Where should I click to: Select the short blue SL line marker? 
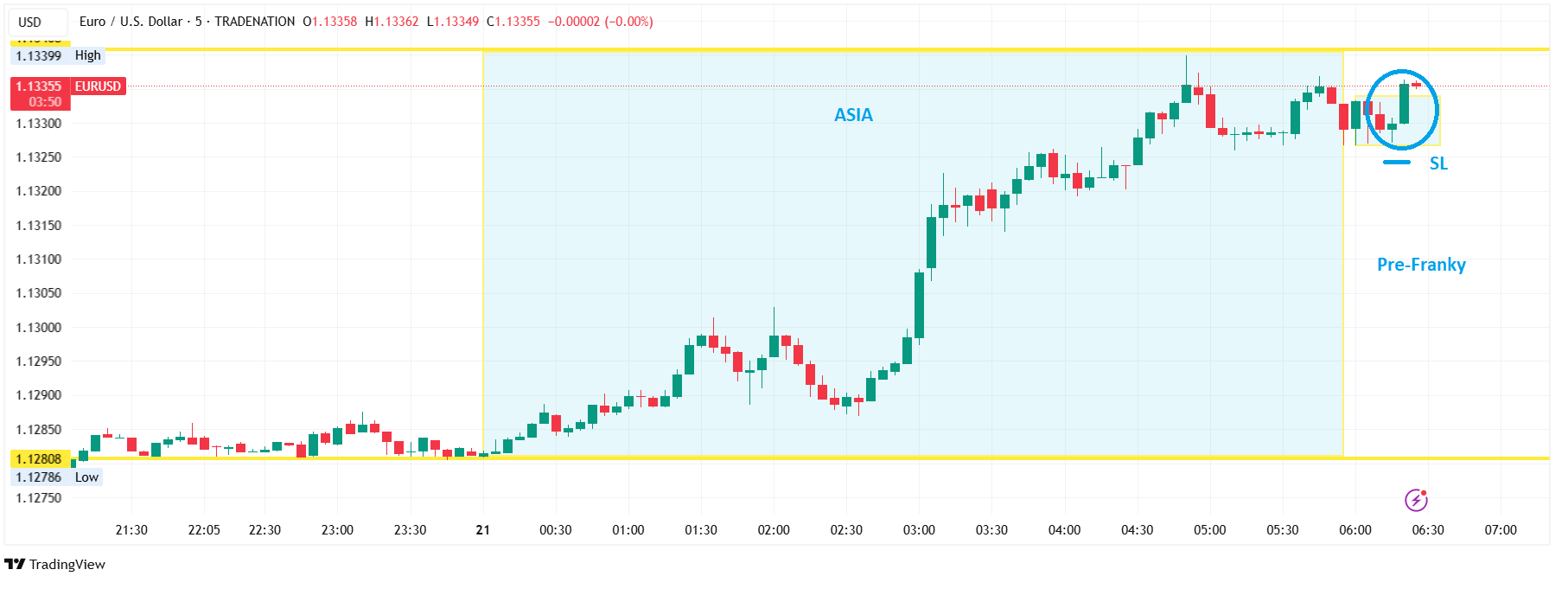tap(1396, 163)
